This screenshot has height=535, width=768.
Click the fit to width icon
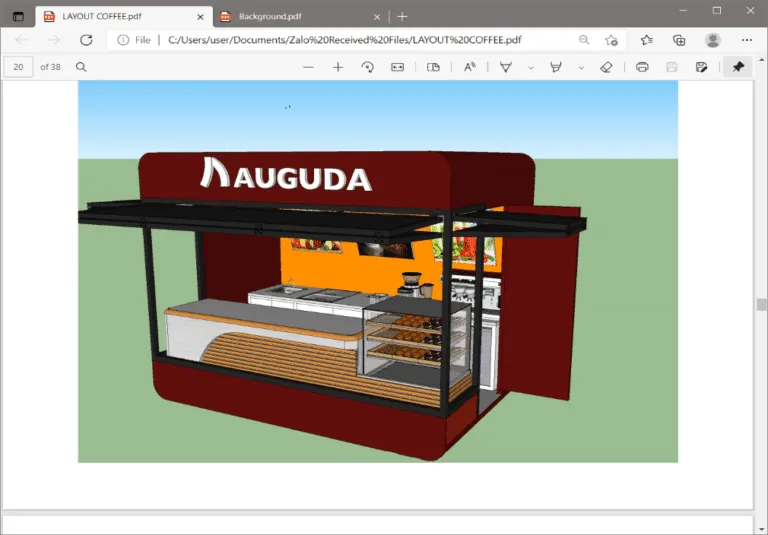[x=397, y=67]
